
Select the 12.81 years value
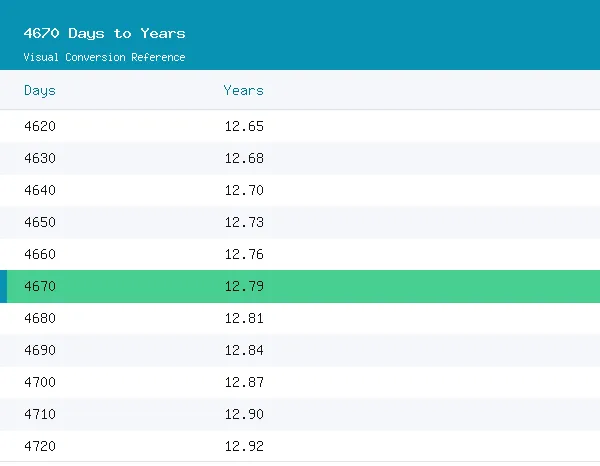click(x=244, y=318)
